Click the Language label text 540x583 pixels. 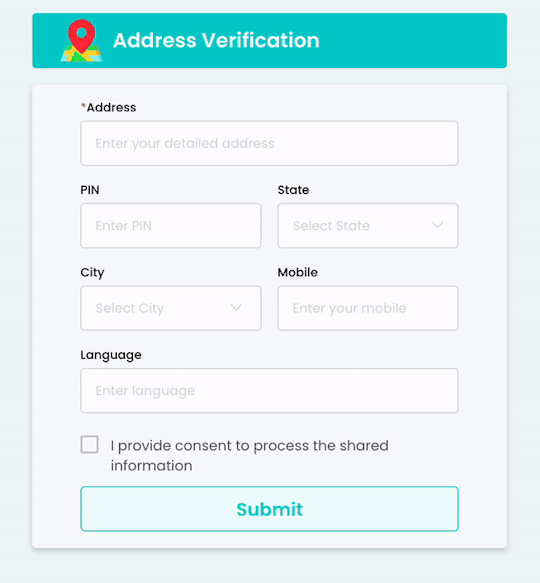111,355
